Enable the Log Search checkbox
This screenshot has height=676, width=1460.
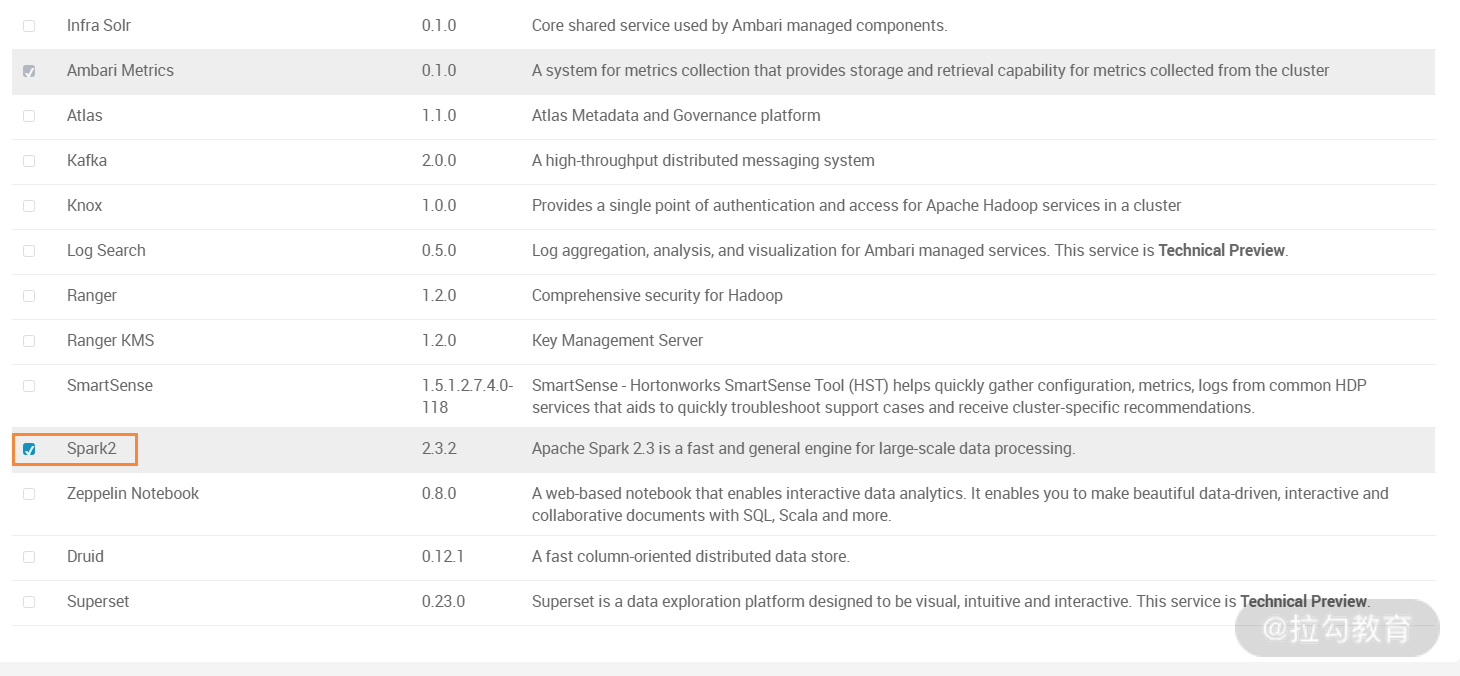click(x=29, y=251)
